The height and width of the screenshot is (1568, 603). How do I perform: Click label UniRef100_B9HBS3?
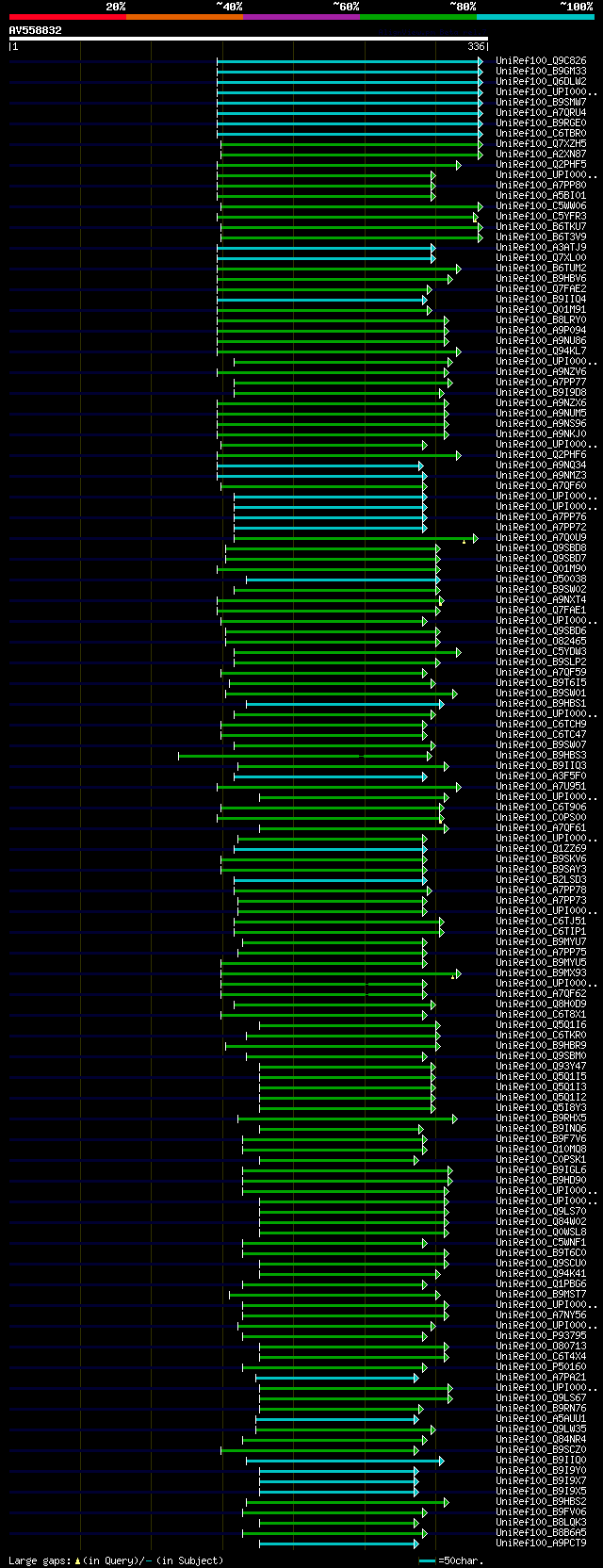pyautogui.click(x=541, y=756)
